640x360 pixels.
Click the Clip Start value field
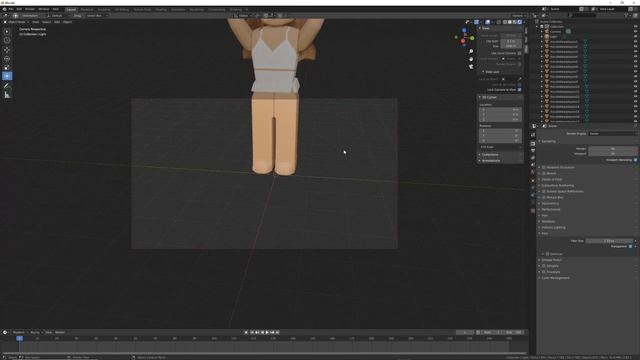(511, 41)
